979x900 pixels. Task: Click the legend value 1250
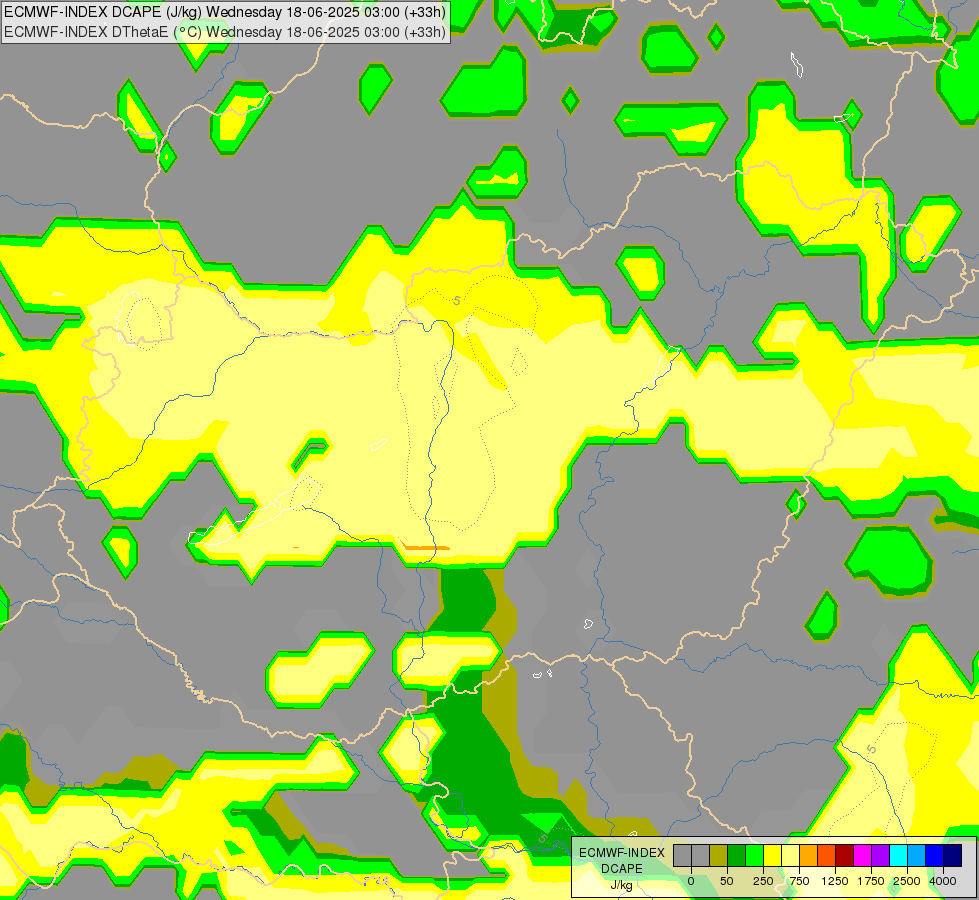[x=835, y=881]
